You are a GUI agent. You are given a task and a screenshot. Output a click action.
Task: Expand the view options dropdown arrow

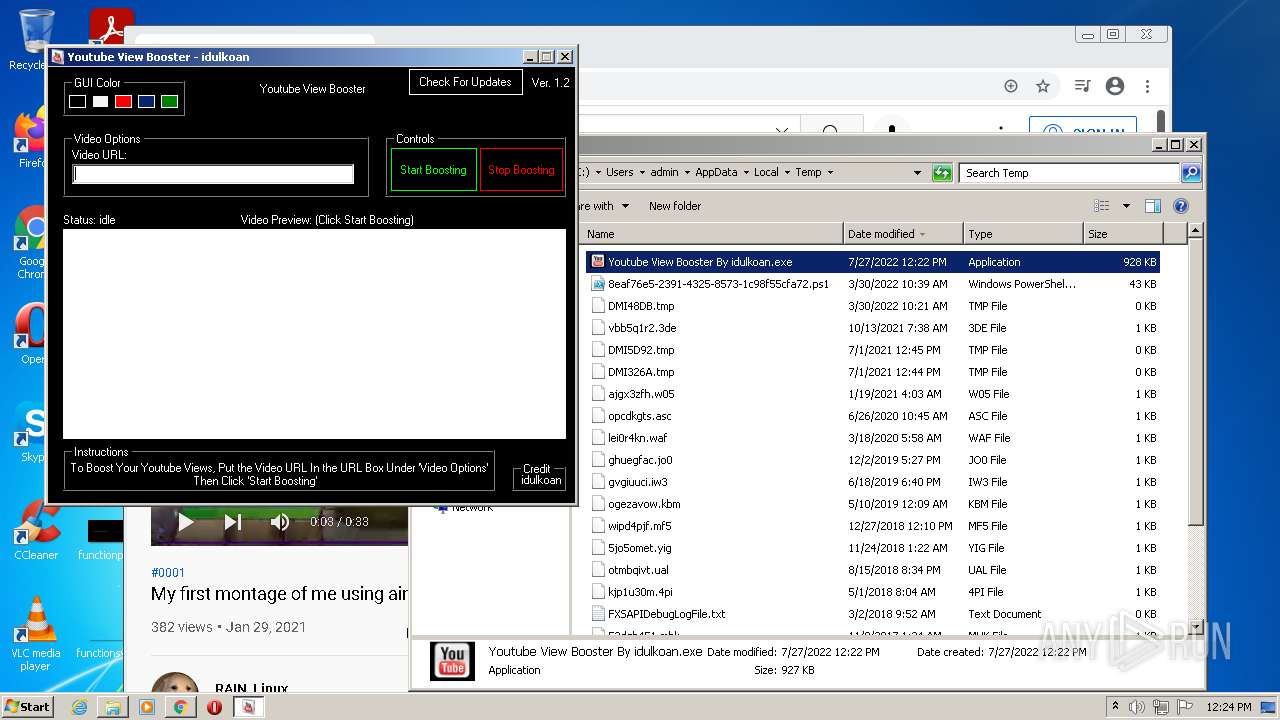[x=1126, y=206]
